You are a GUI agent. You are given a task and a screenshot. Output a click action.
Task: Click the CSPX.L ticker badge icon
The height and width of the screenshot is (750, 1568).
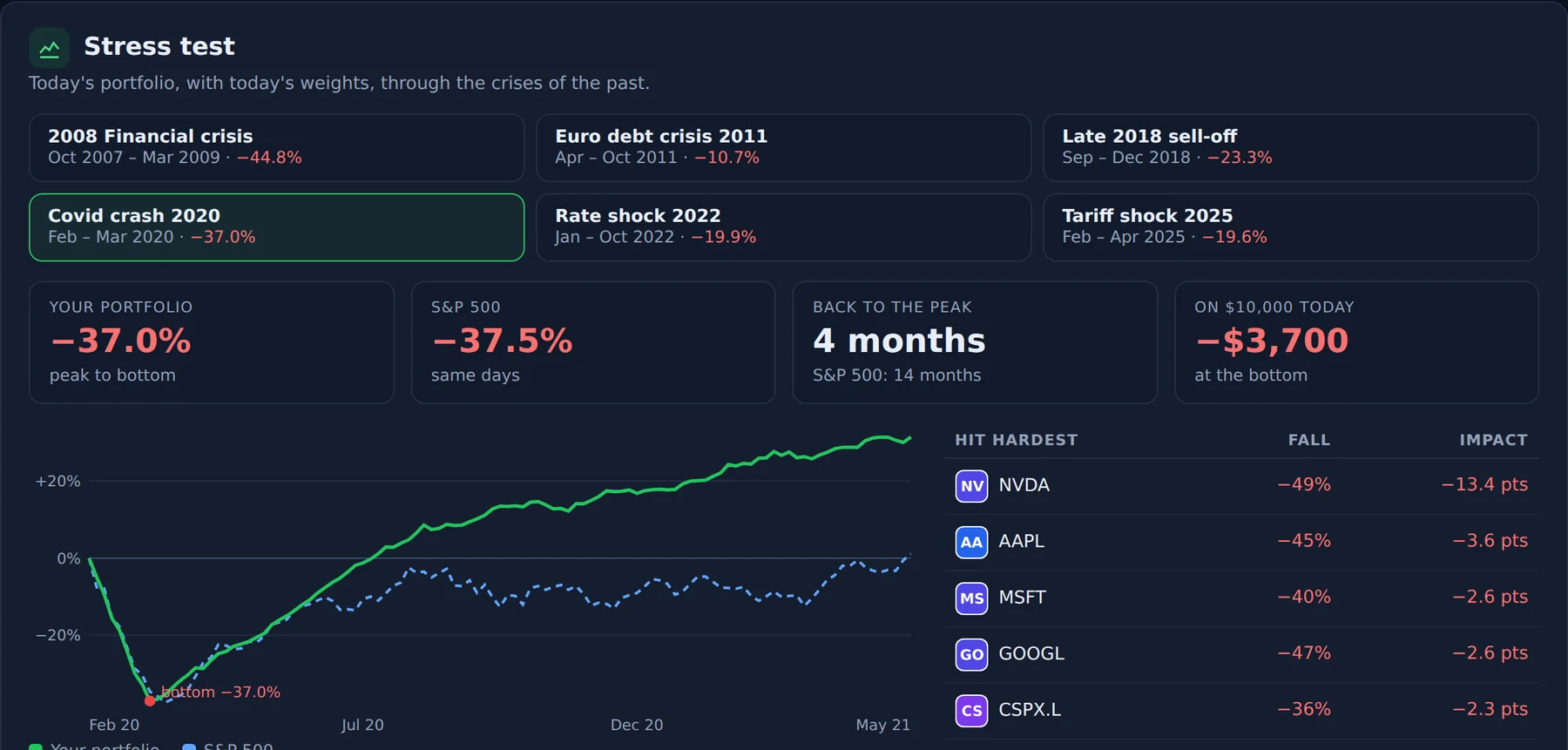[971, 711]
